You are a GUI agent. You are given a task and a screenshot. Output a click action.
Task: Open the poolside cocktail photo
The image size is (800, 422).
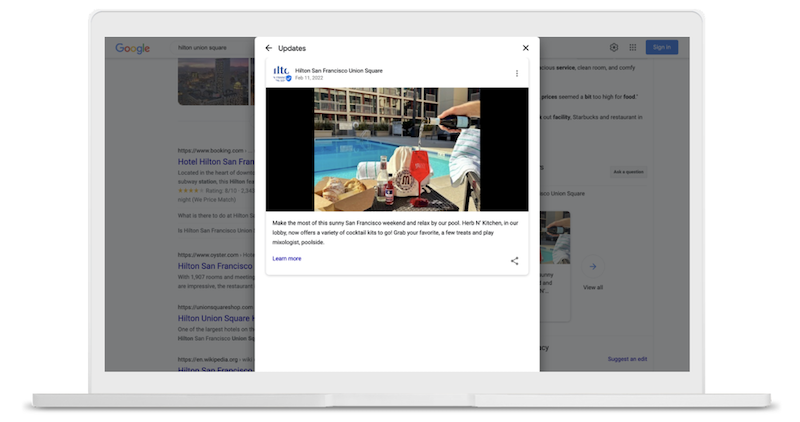(x=397, y=150)
